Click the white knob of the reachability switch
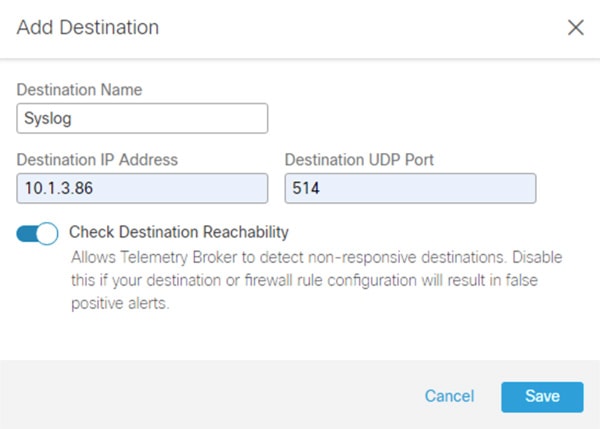Screen dimensions: 600x429 point(47,233)
